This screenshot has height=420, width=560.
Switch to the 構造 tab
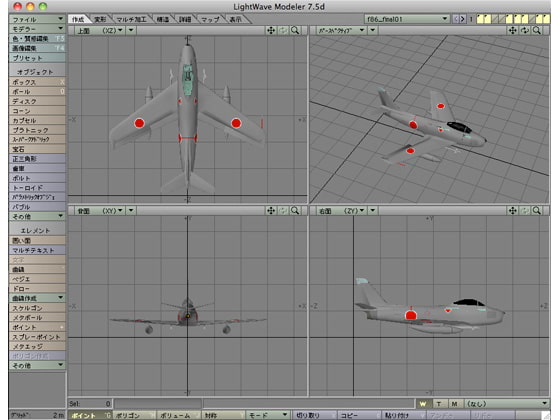coord(162,19)
